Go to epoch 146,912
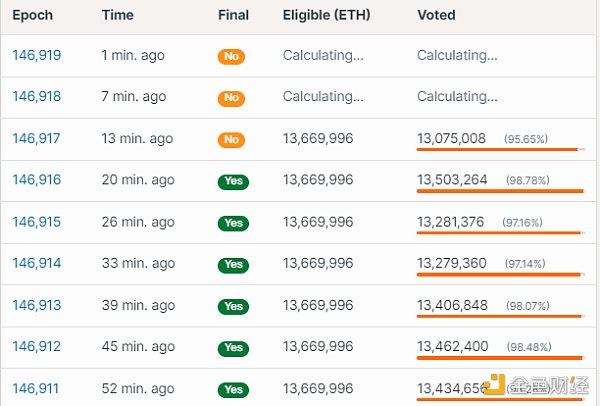The image size is (600, 406). (x=37, y=347)
